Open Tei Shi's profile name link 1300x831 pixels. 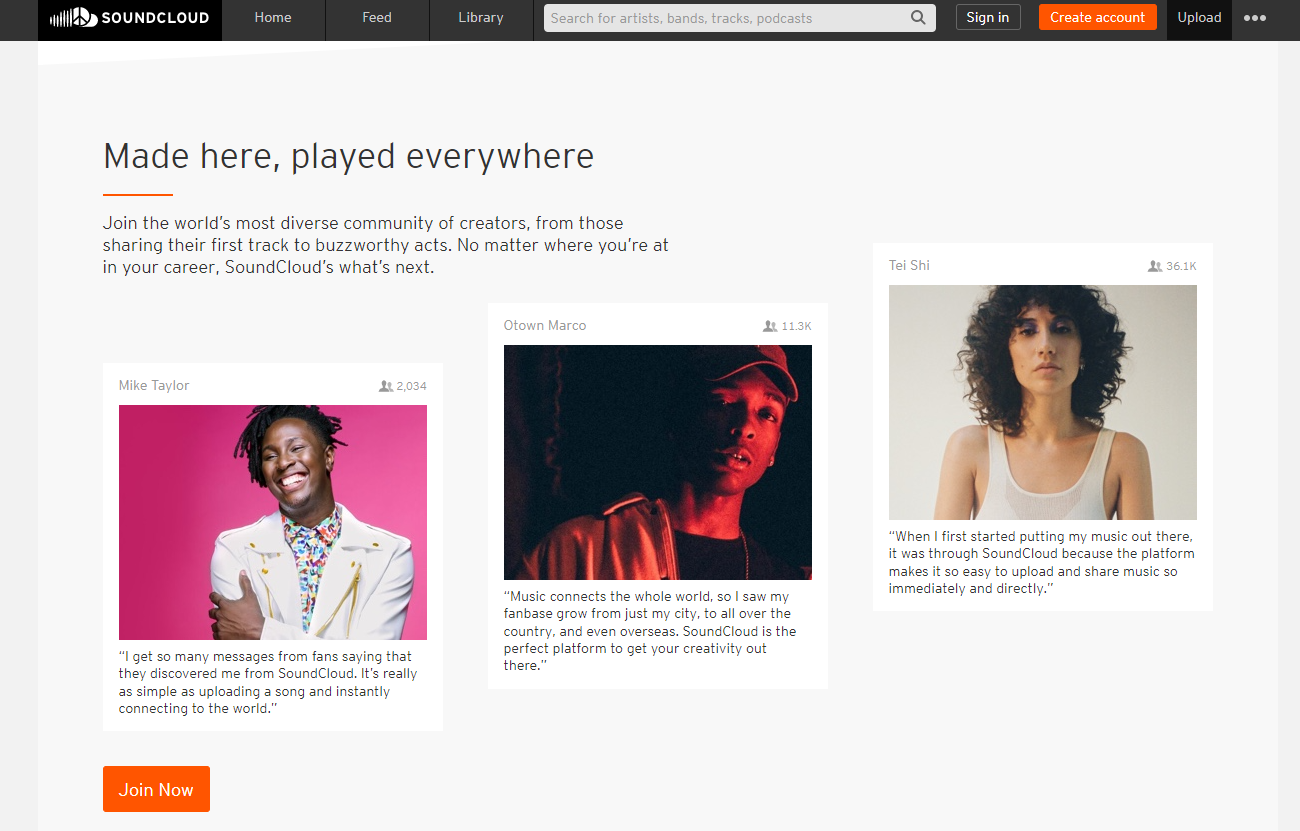909,266
